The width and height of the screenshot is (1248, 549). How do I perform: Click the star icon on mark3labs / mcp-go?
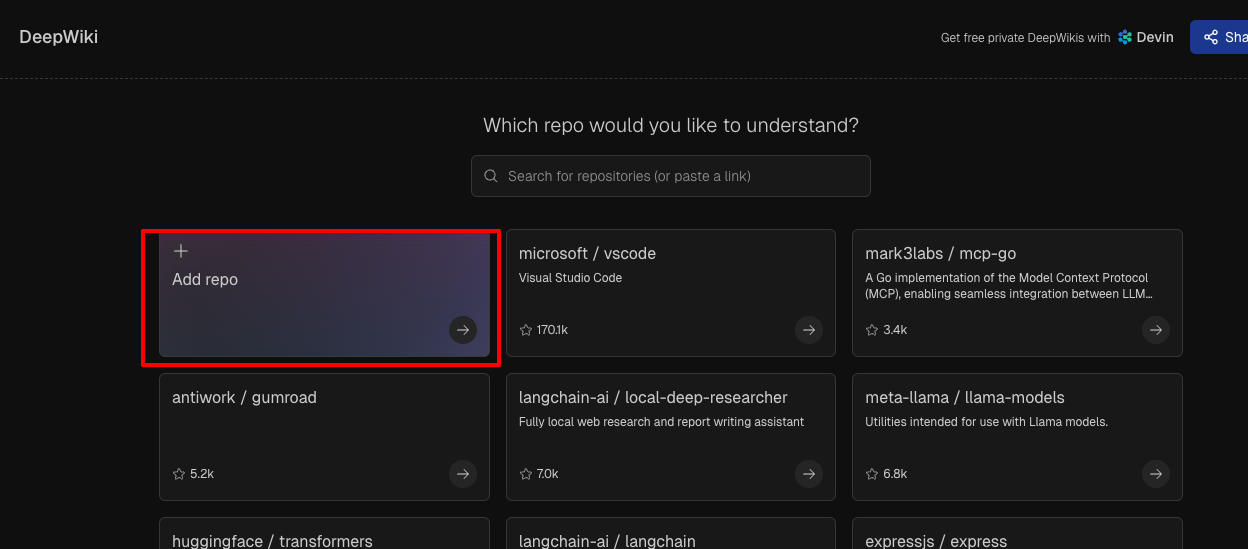[x=872, y=330]
